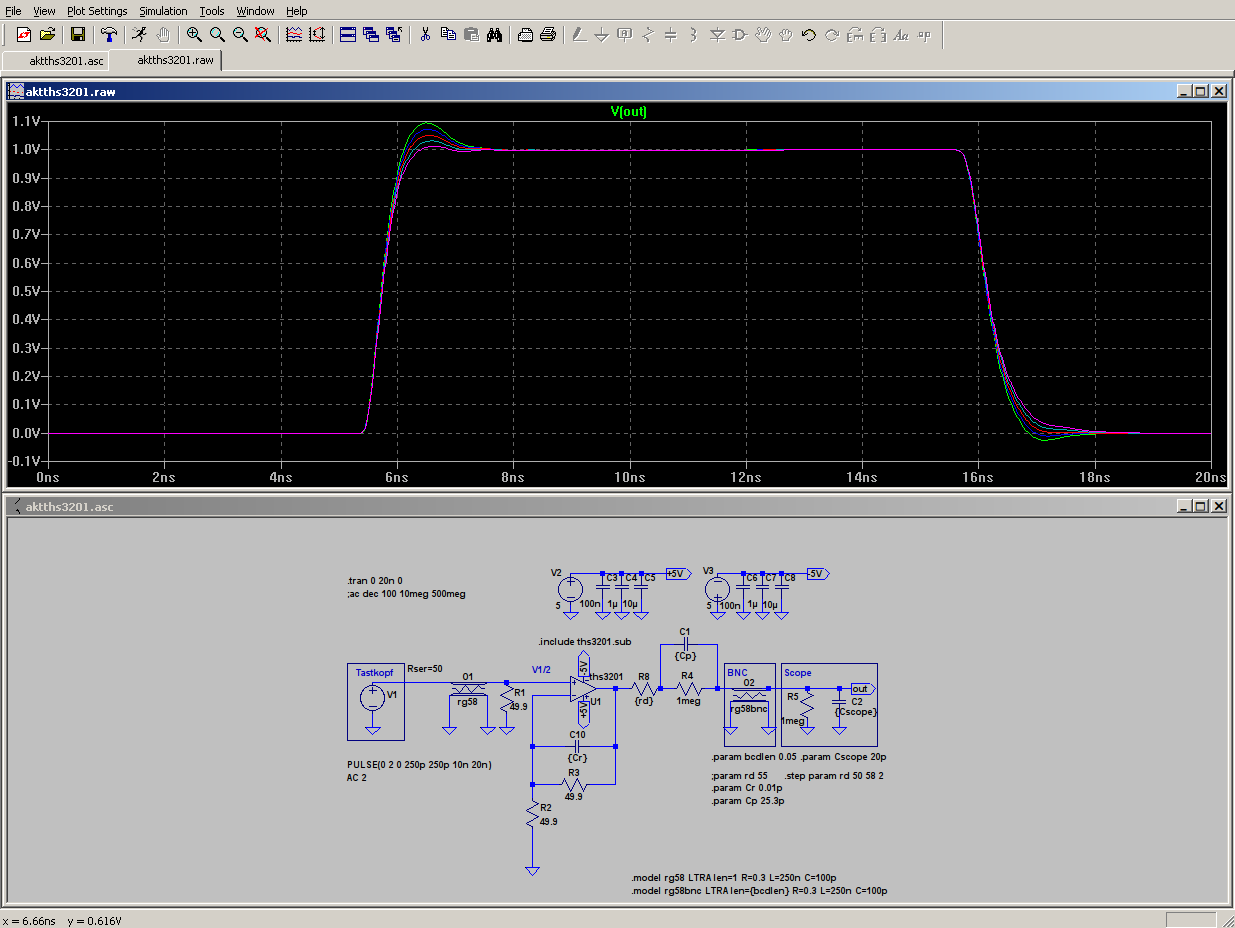Run the simulation with the running-man icon
The image size is (1235, 928).
pyautogui.click(x=140, y=34)
